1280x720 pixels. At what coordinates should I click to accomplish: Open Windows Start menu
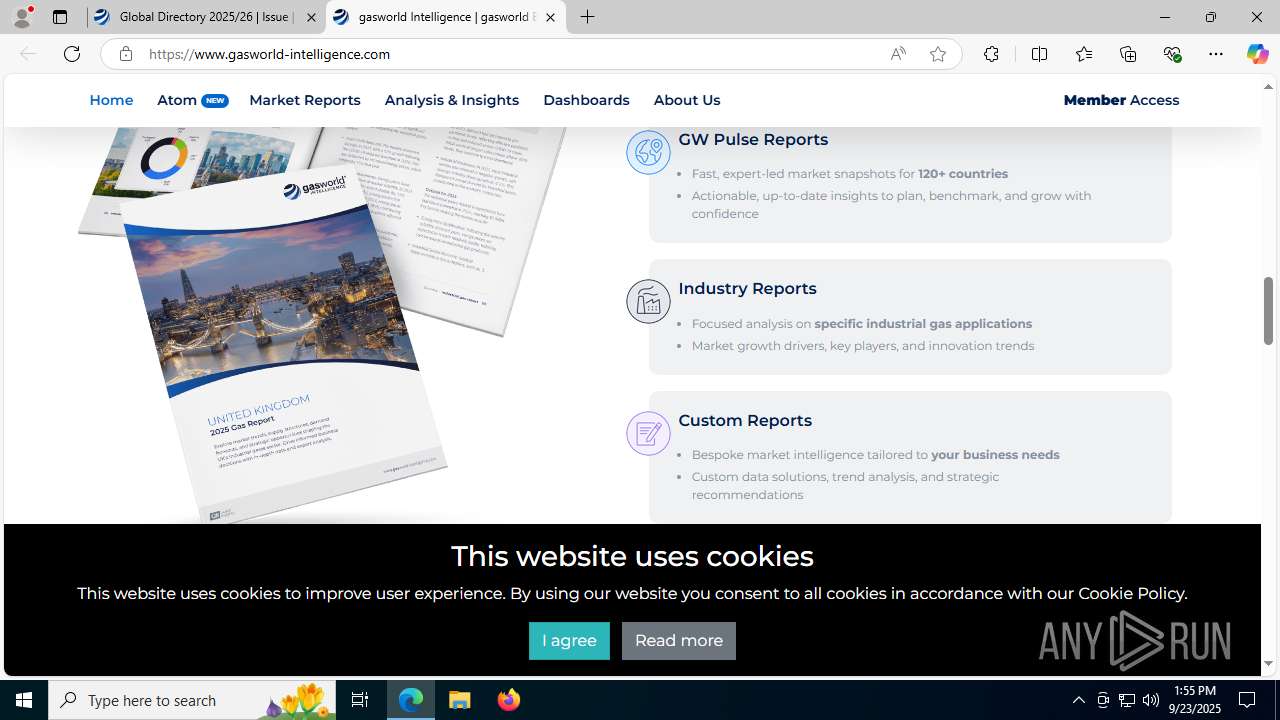pos(24,700)
